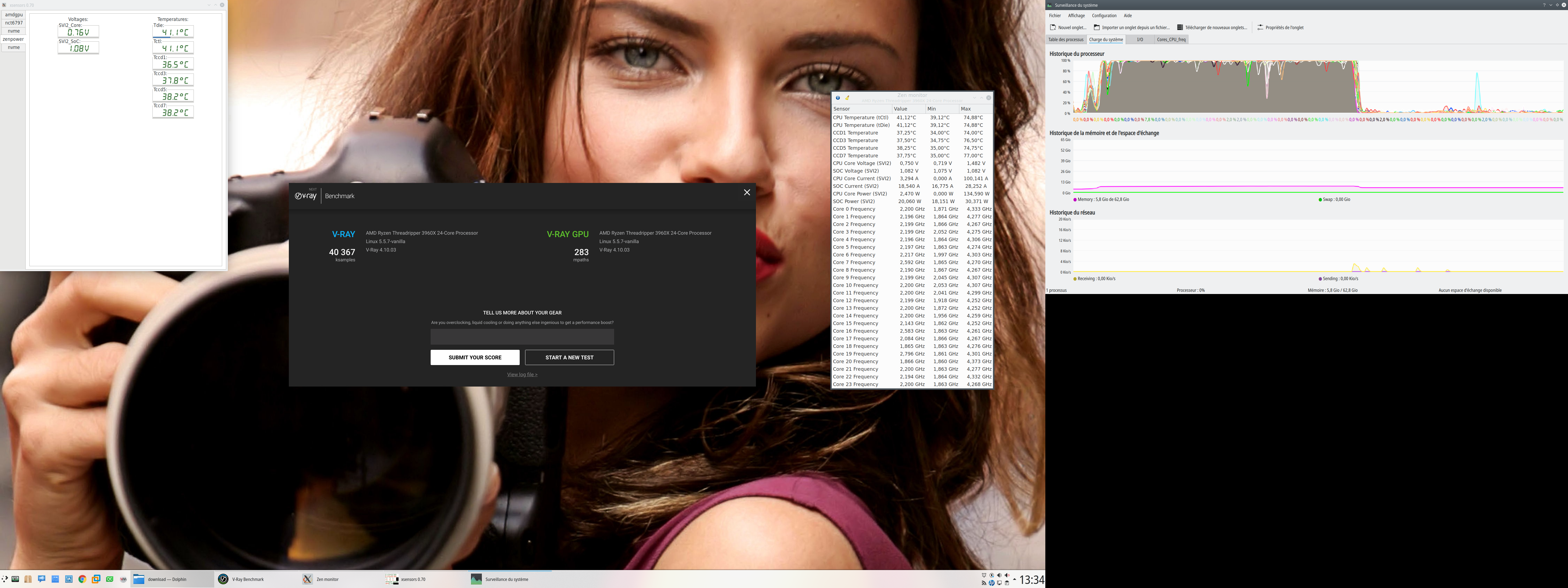Open the Aide menu
1568x588 pixels.
[1128, 16]
